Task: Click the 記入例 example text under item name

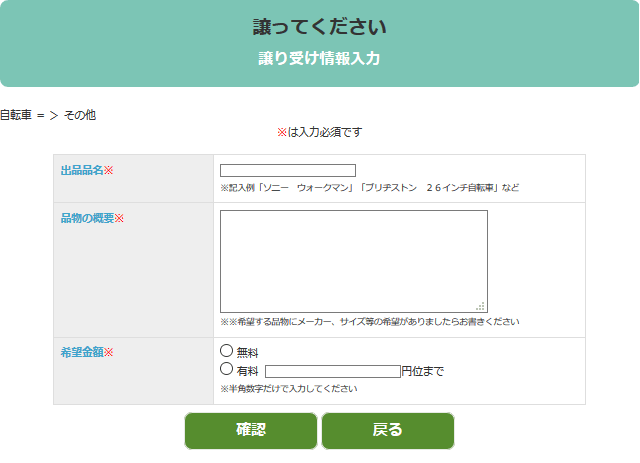Action: [x=369, y=188]
